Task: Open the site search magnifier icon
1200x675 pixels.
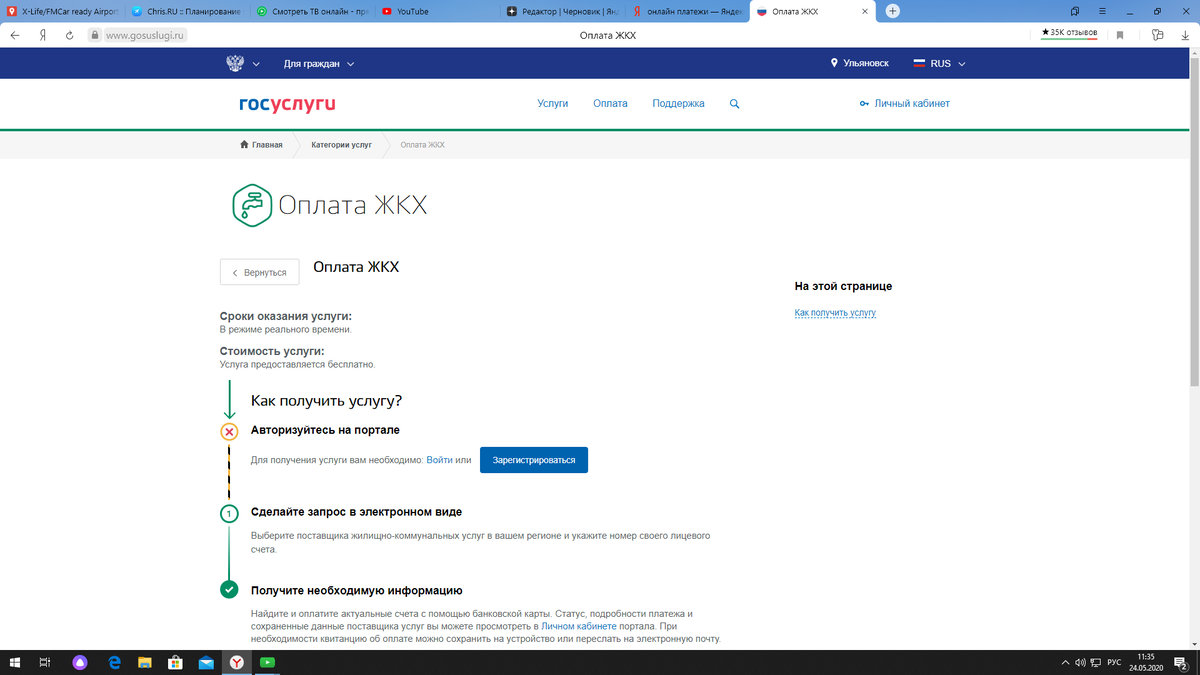Action: tap(735, 104)
